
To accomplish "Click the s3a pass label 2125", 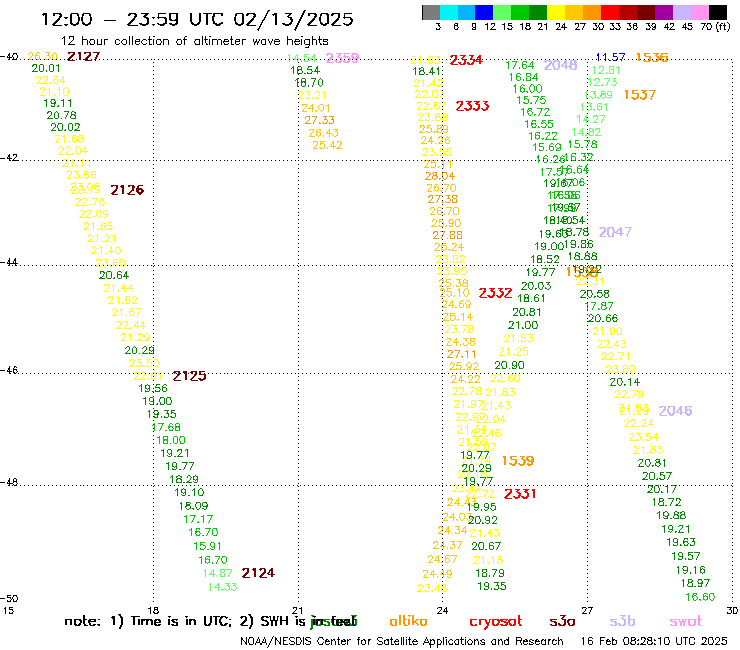I will coord(189,376).
